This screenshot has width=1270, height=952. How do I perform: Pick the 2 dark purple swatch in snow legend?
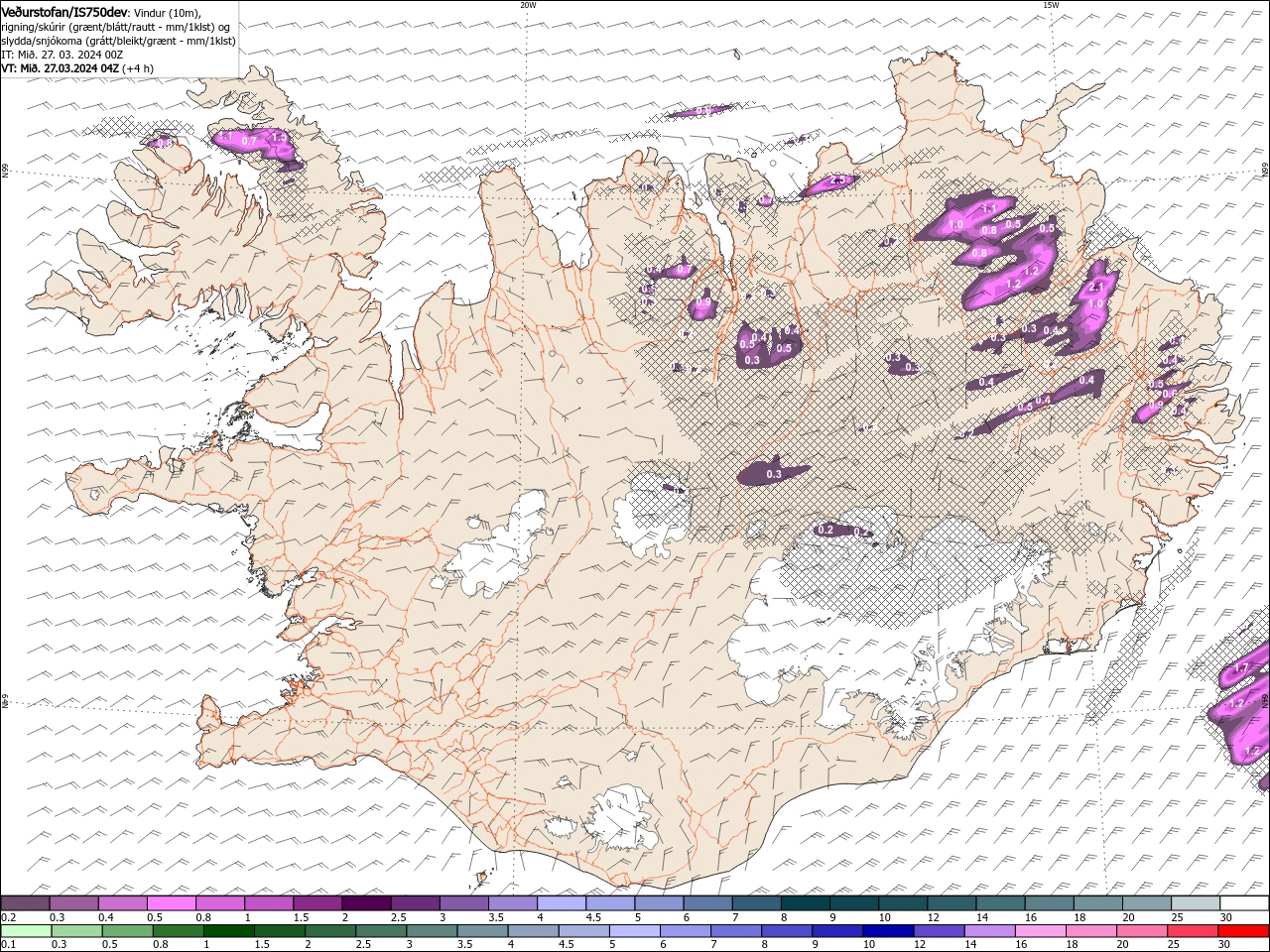tap(366, 903)
